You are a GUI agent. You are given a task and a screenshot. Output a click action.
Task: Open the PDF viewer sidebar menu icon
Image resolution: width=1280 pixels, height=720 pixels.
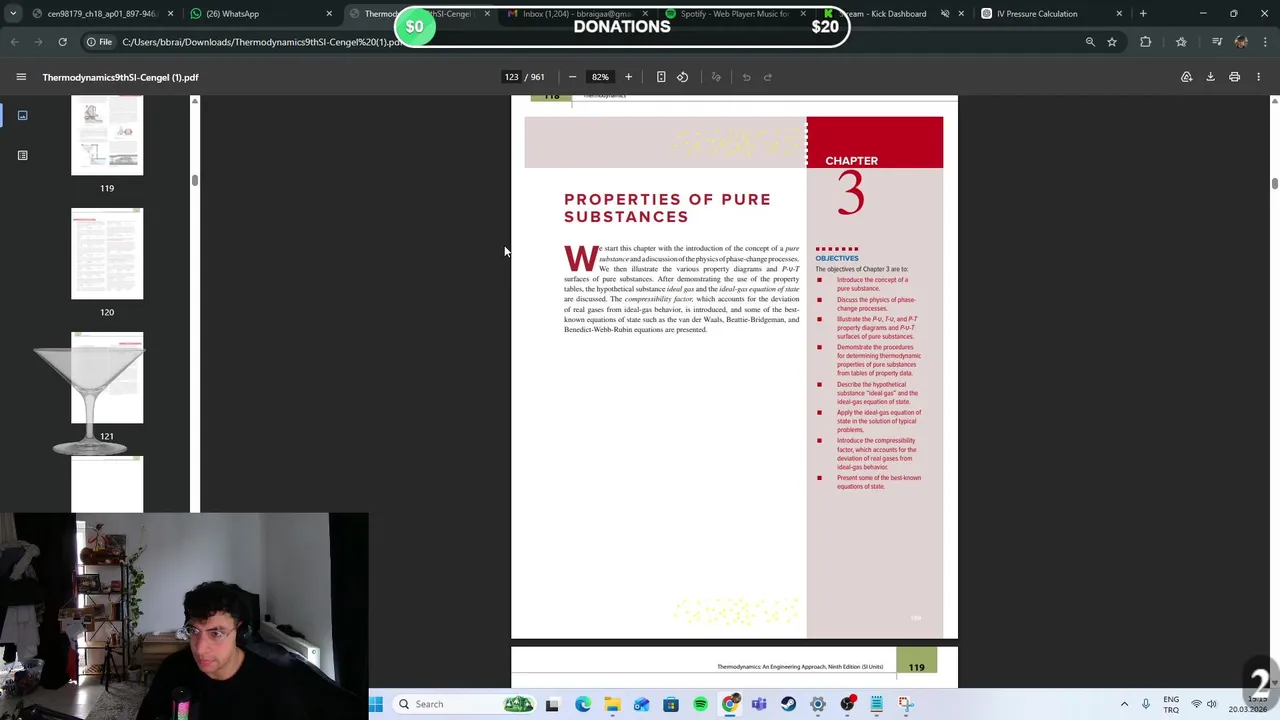[x=21, y=77]
